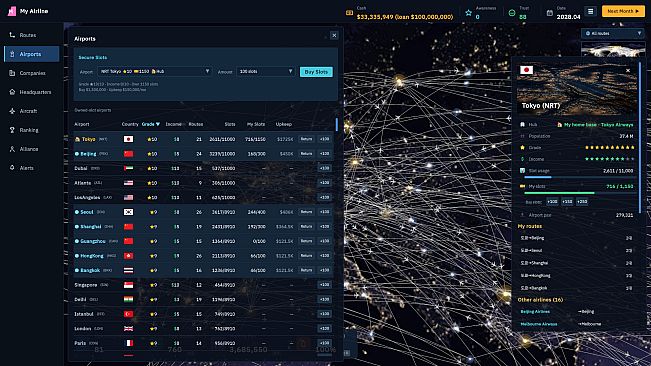Image resolution: width=651 pixels, height=366 pixels.
Task: Return slots at Tokyo airport
Action: [306, 139]
